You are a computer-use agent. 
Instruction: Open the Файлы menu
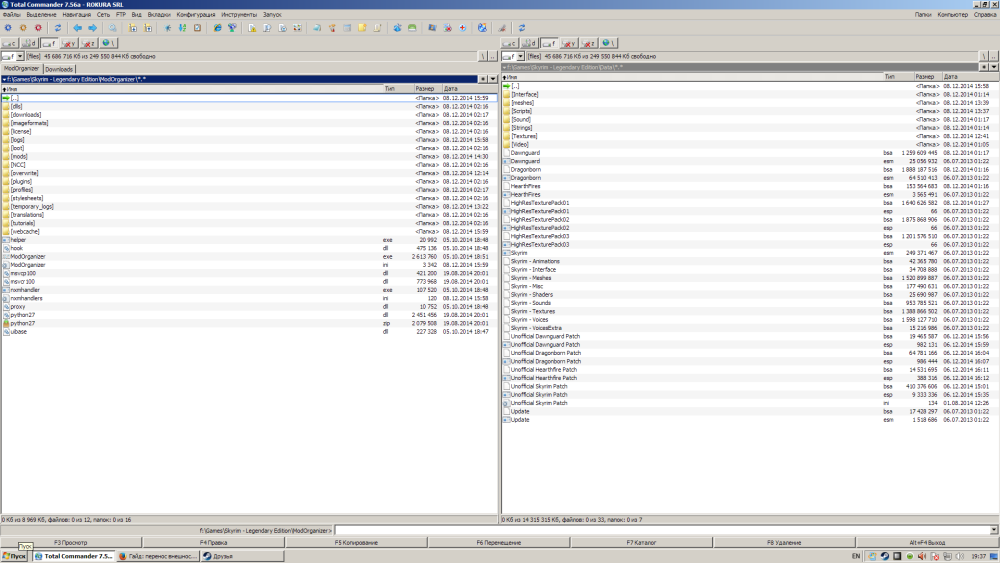click(x=11, y=15)
